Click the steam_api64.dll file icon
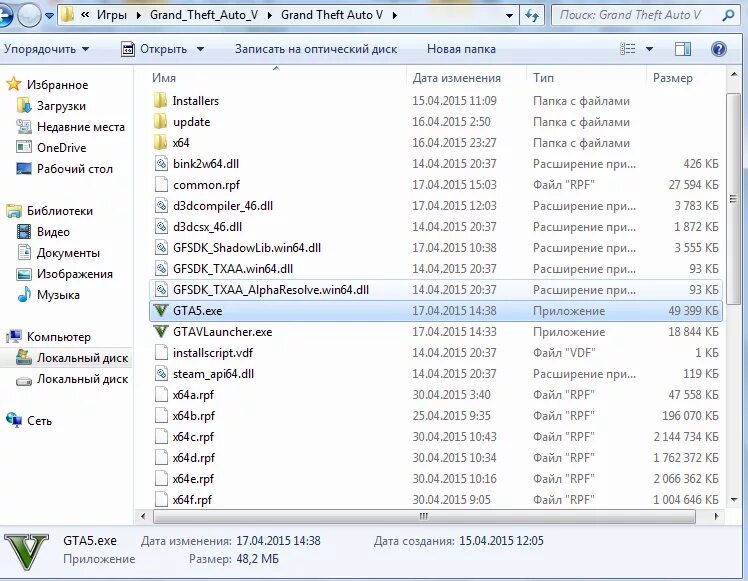The height and width of the screenshot is (581, 748). tap(161, 374)
